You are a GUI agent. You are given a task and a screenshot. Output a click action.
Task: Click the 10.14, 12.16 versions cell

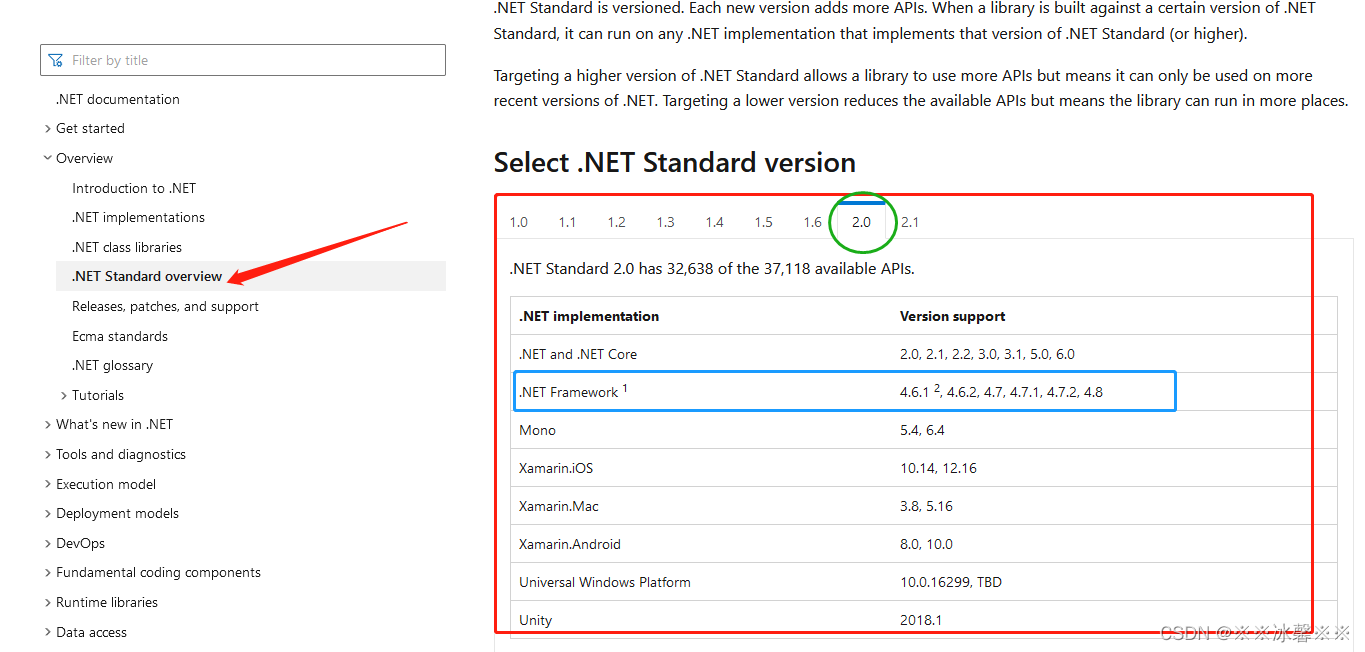click(938, 468)
